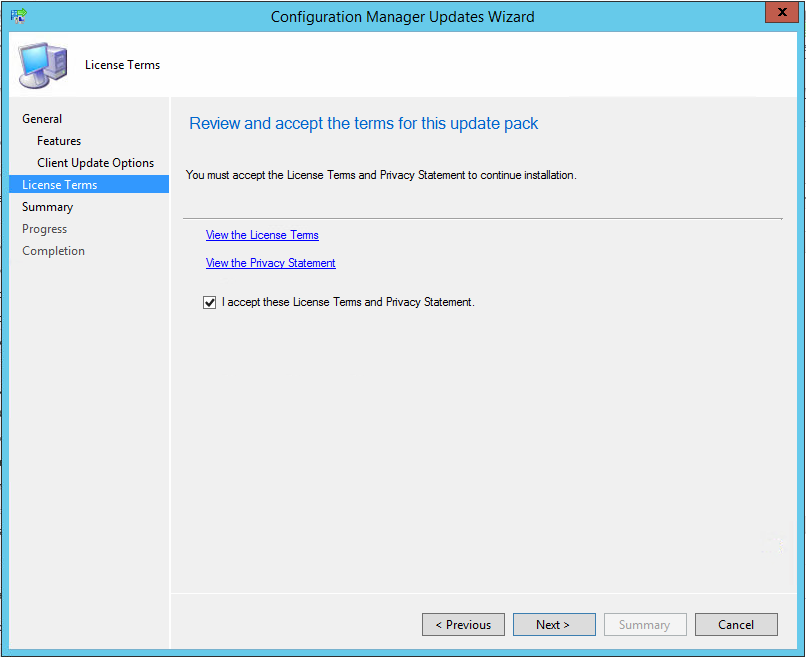Cancel the updates wizard
The width and height of the screenshot is (806, 657).
[x=736, y=625]
